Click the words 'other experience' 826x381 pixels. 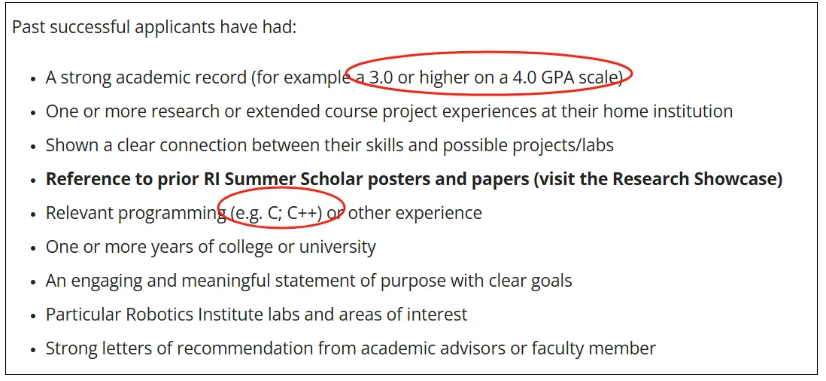[x=415, y=213]
